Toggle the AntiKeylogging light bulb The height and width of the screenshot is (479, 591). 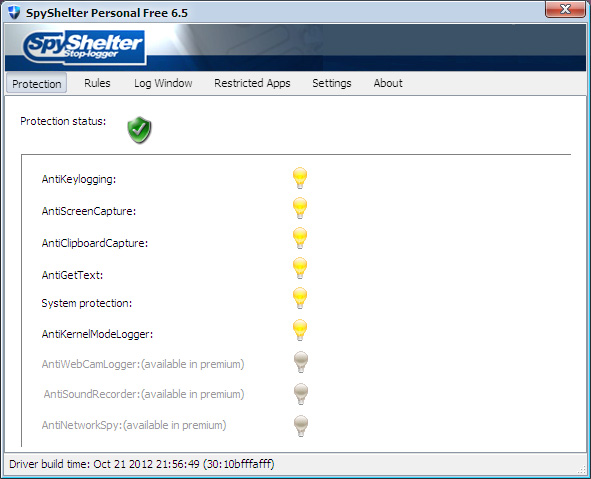[x=300, y=178]
